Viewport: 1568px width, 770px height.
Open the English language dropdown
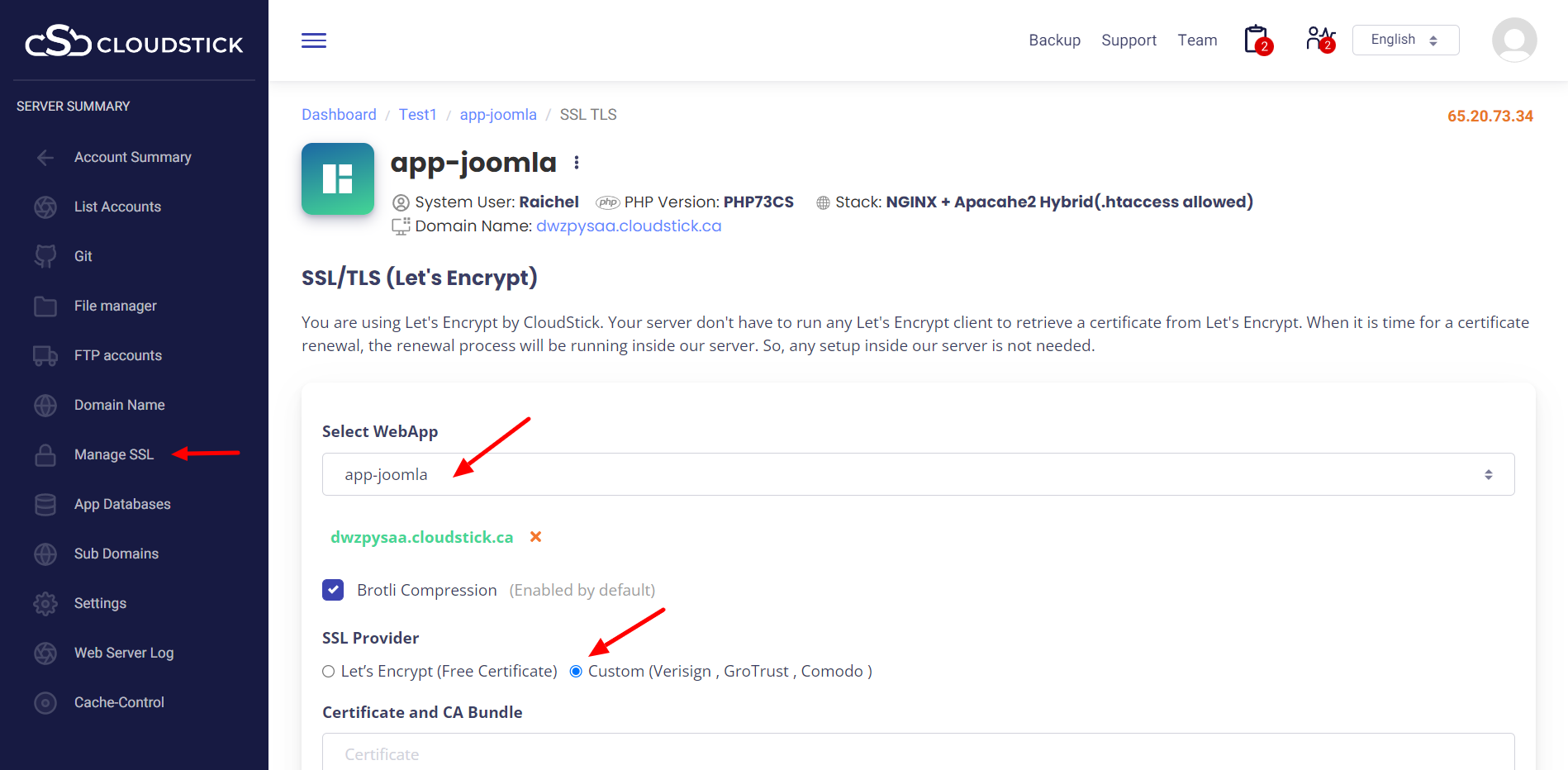click(x=1405, y=40)
